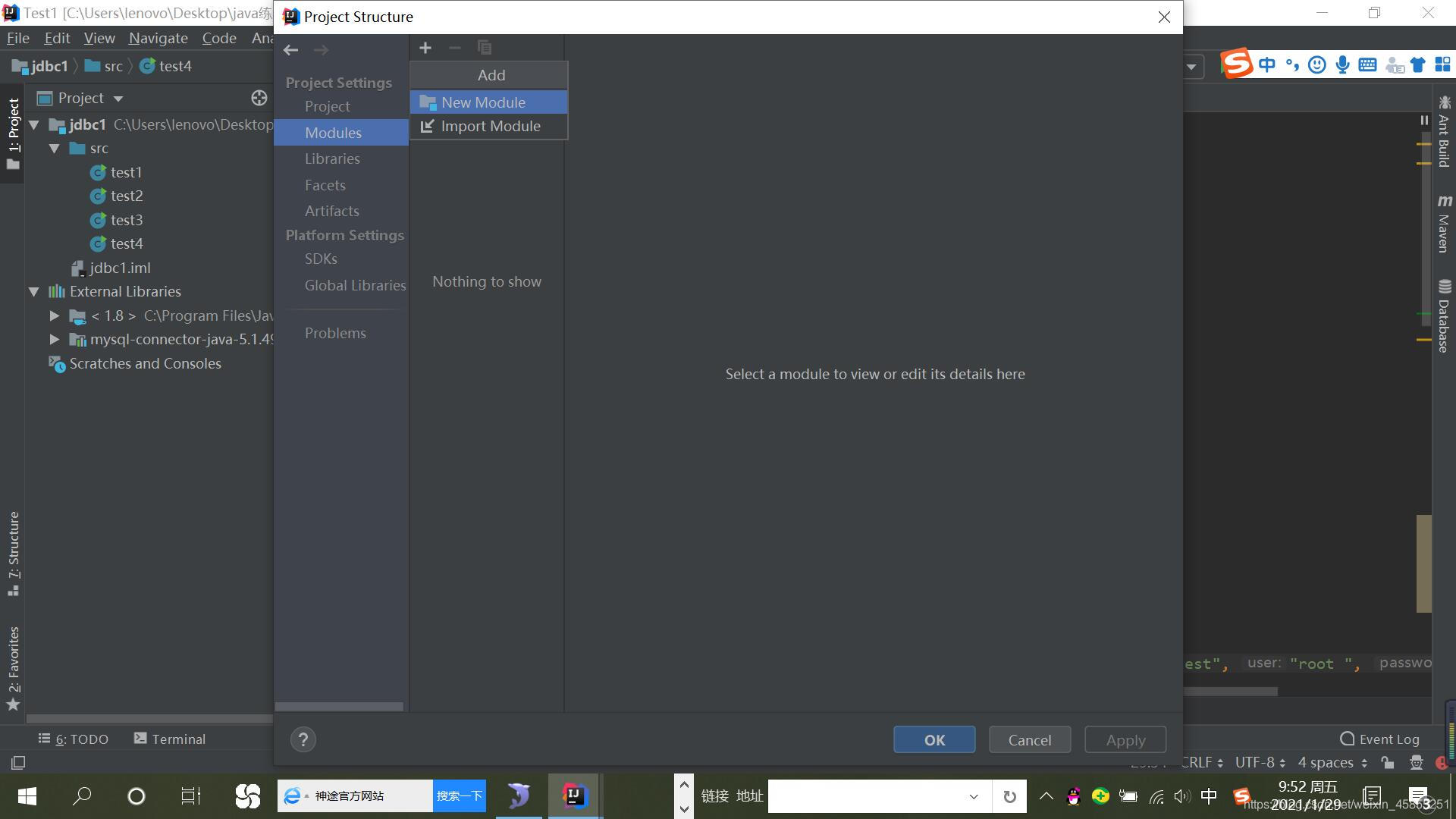Click the SDKs platform settings icon
Viewport: 1456px width, 819px height.
[x=321, y=258]
